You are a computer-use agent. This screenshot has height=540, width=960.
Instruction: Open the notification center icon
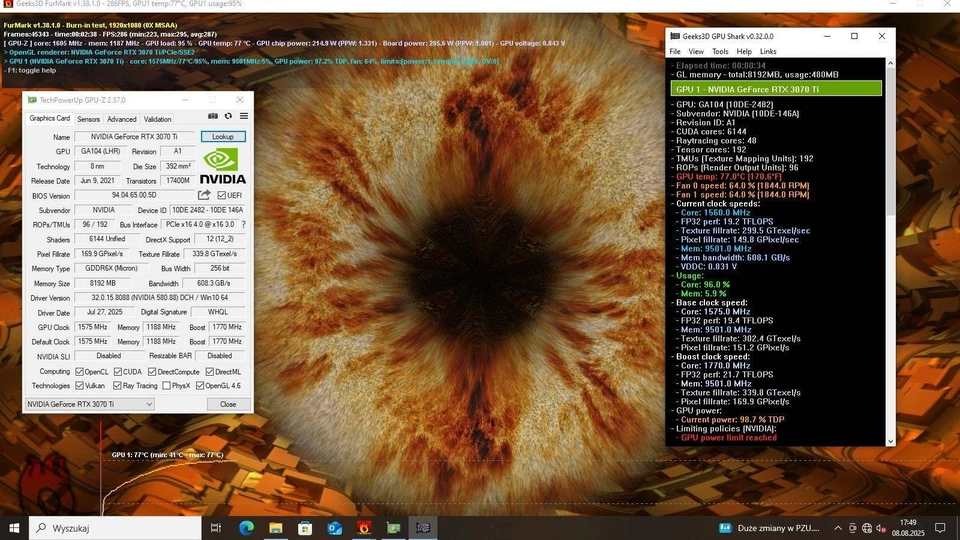click(940, 528)
